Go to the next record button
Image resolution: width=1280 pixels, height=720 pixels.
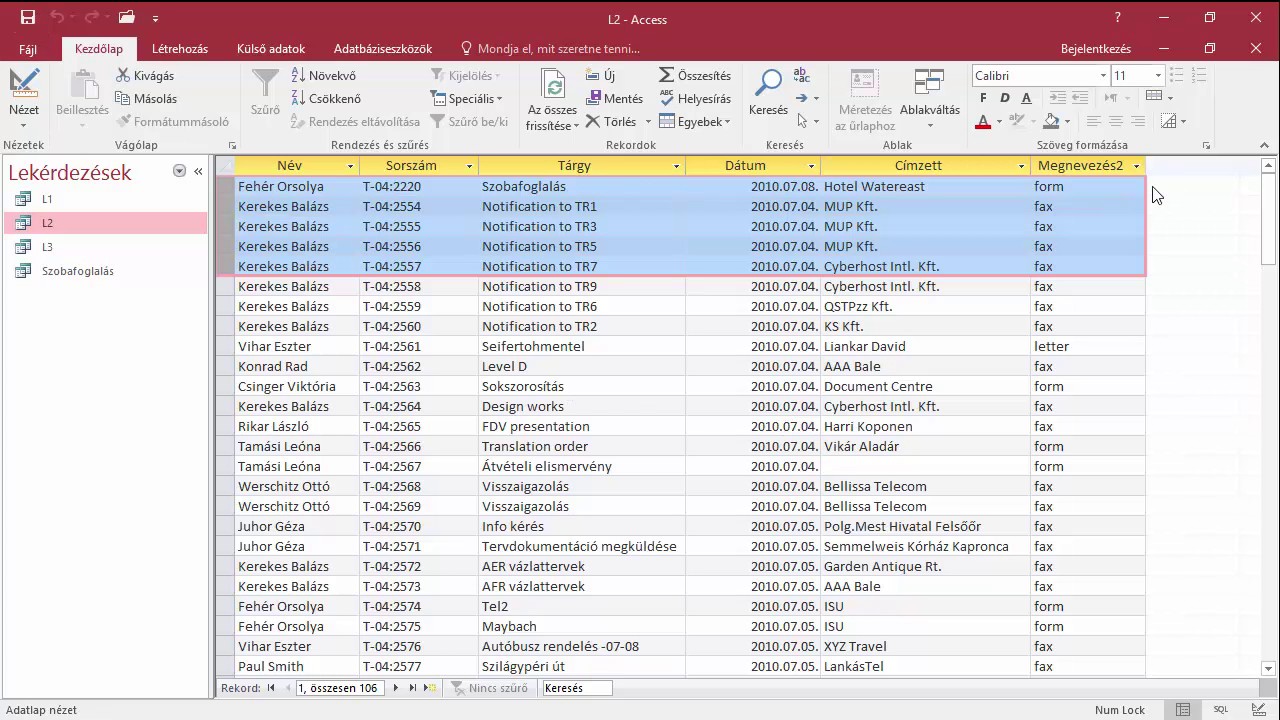coord(396,688)
